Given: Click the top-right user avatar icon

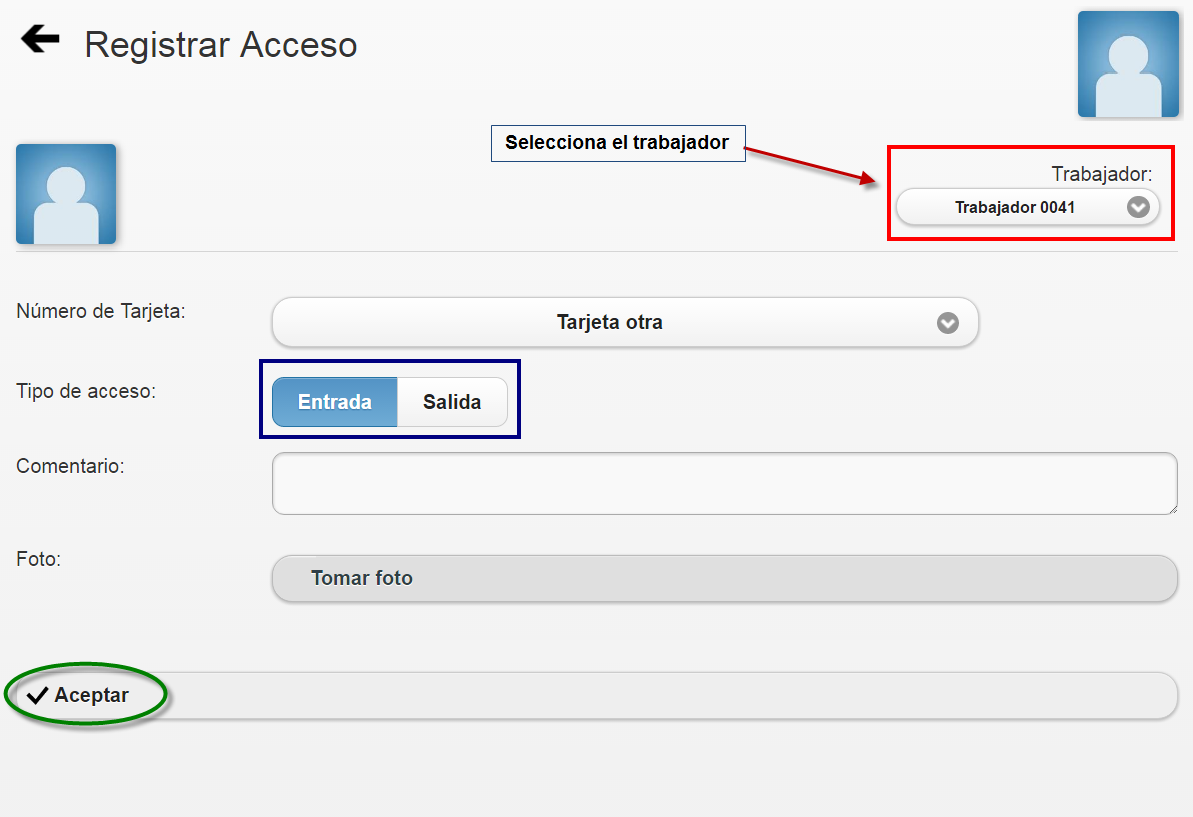Looking at the screenshot, I should (x=1128, y=64).
